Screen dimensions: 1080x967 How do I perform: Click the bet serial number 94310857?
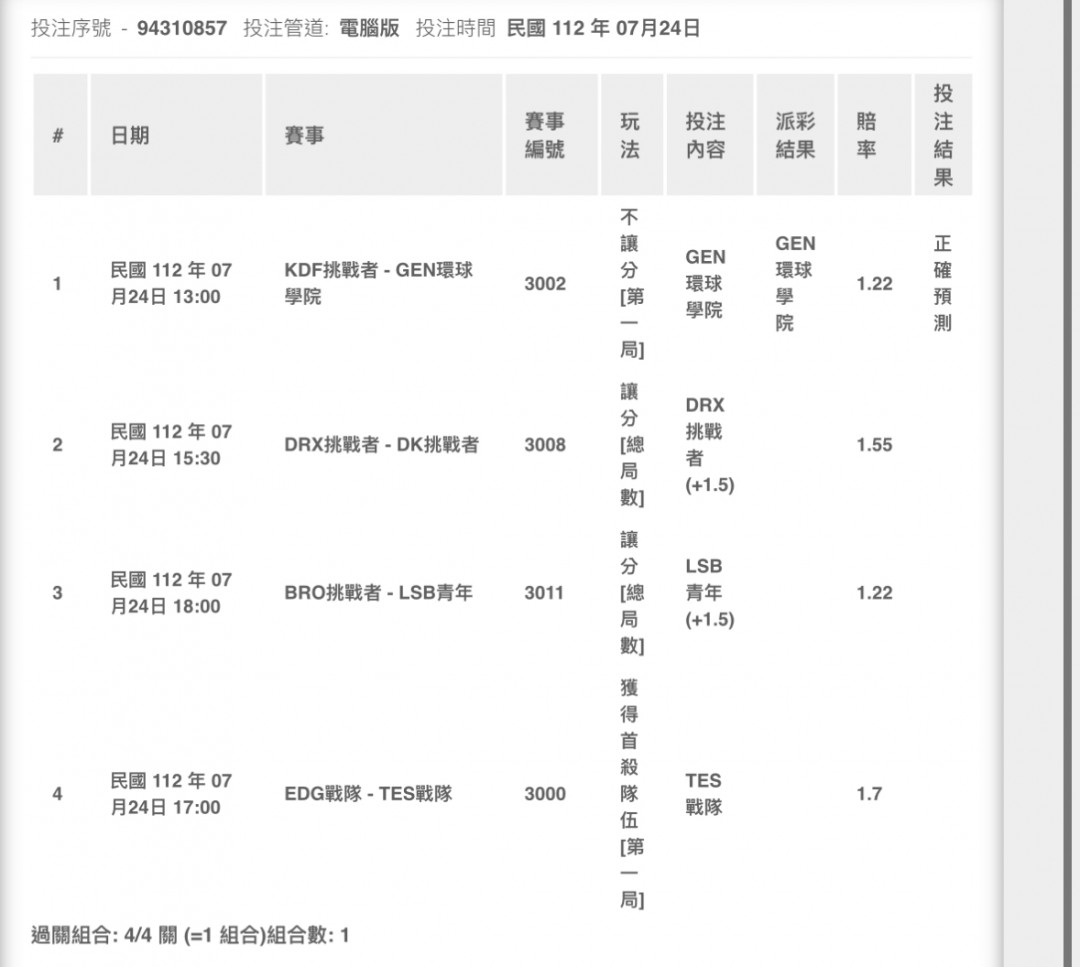click(x=182, y=28)
